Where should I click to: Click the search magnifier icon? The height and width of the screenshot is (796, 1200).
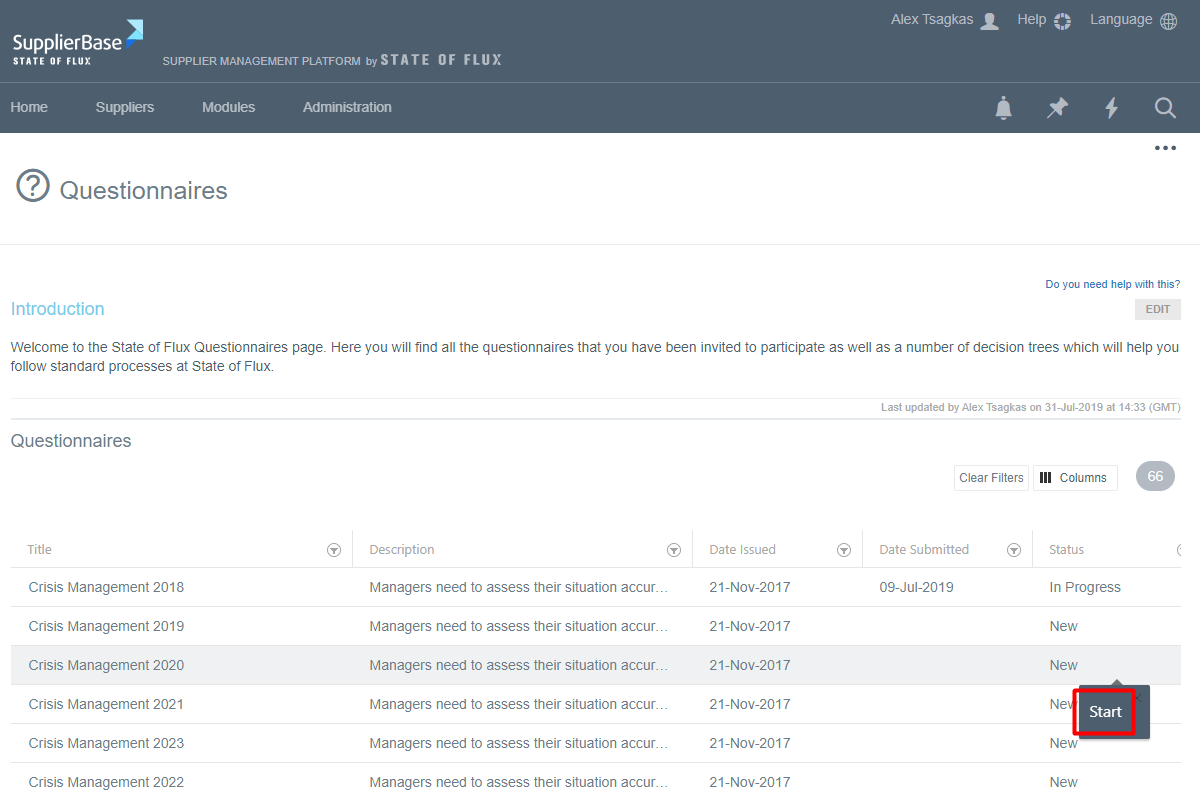[1165, 108]
